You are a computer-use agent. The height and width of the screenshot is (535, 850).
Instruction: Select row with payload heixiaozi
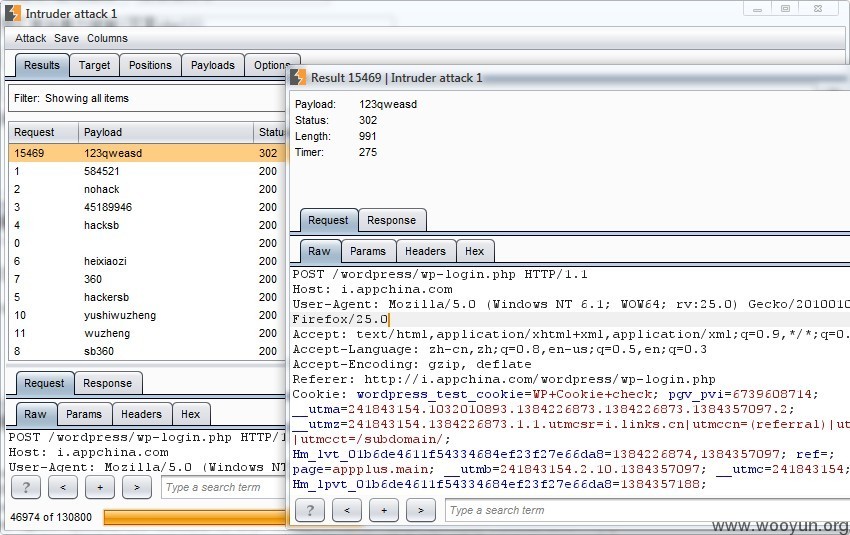147,261
